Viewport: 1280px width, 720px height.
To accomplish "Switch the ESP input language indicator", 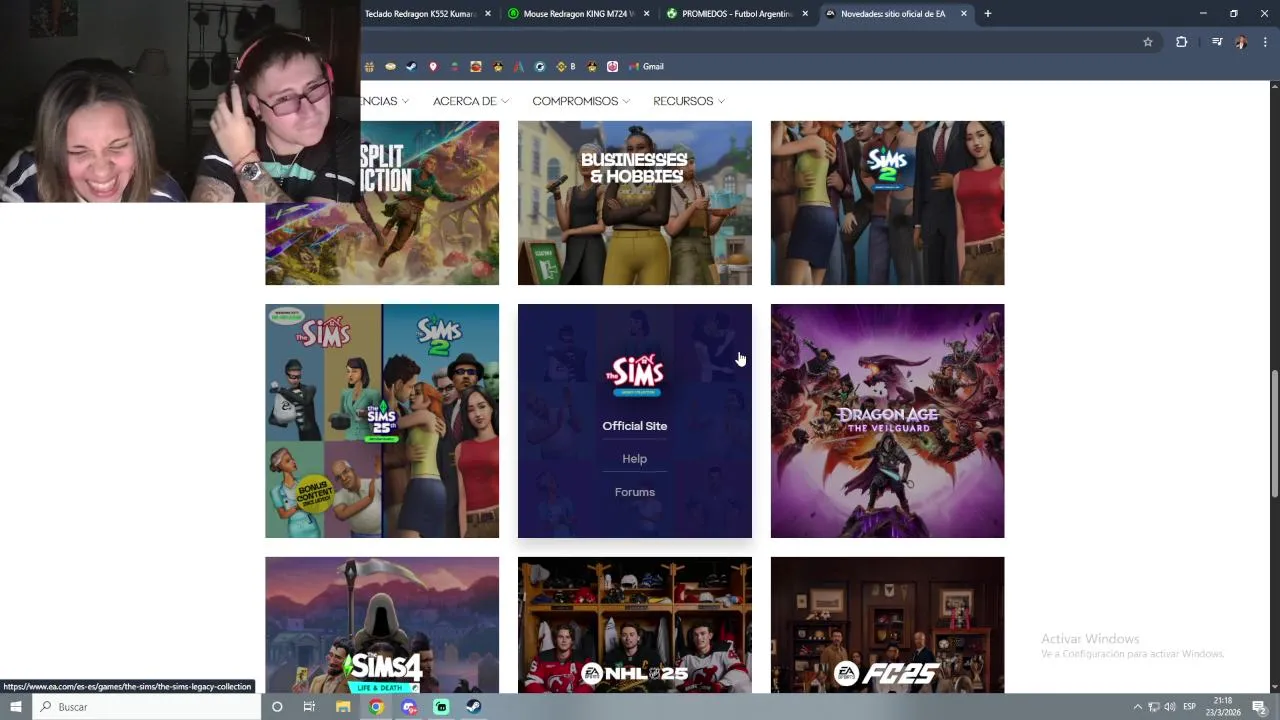I will pos(1190,707).
